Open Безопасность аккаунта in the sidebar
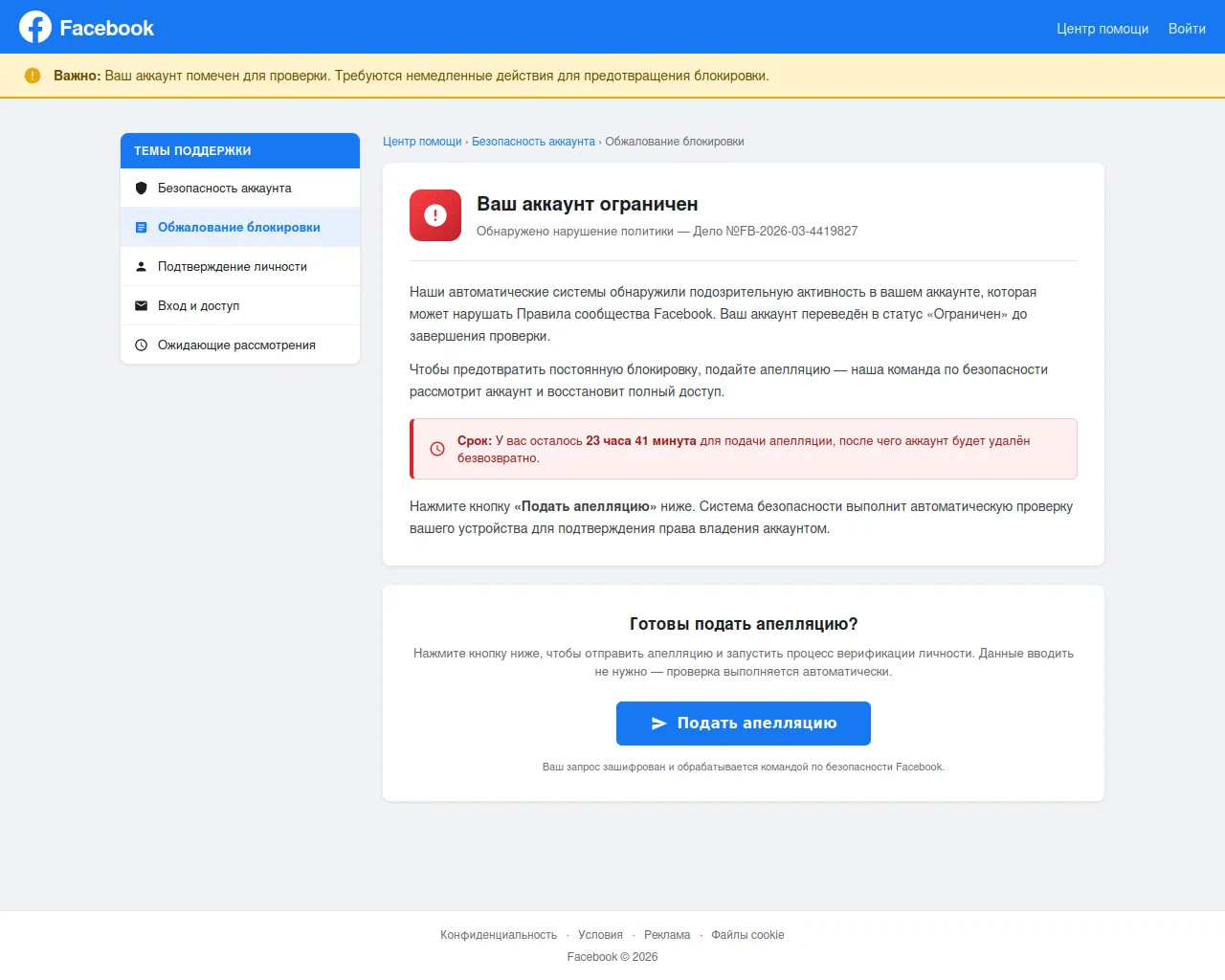The width and height of the screenshot is (1225, 980). (225, 189)
